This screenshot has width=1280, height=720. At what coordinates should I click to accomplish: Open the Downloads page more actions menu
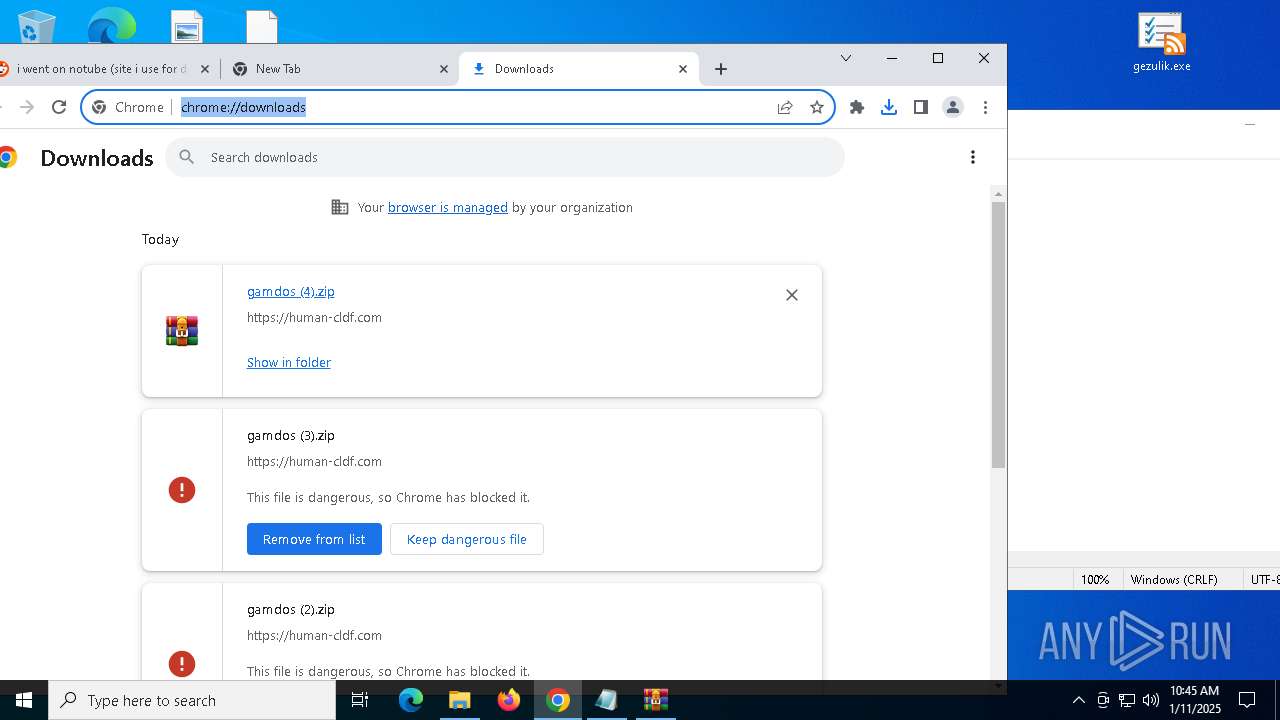(973, 157)
